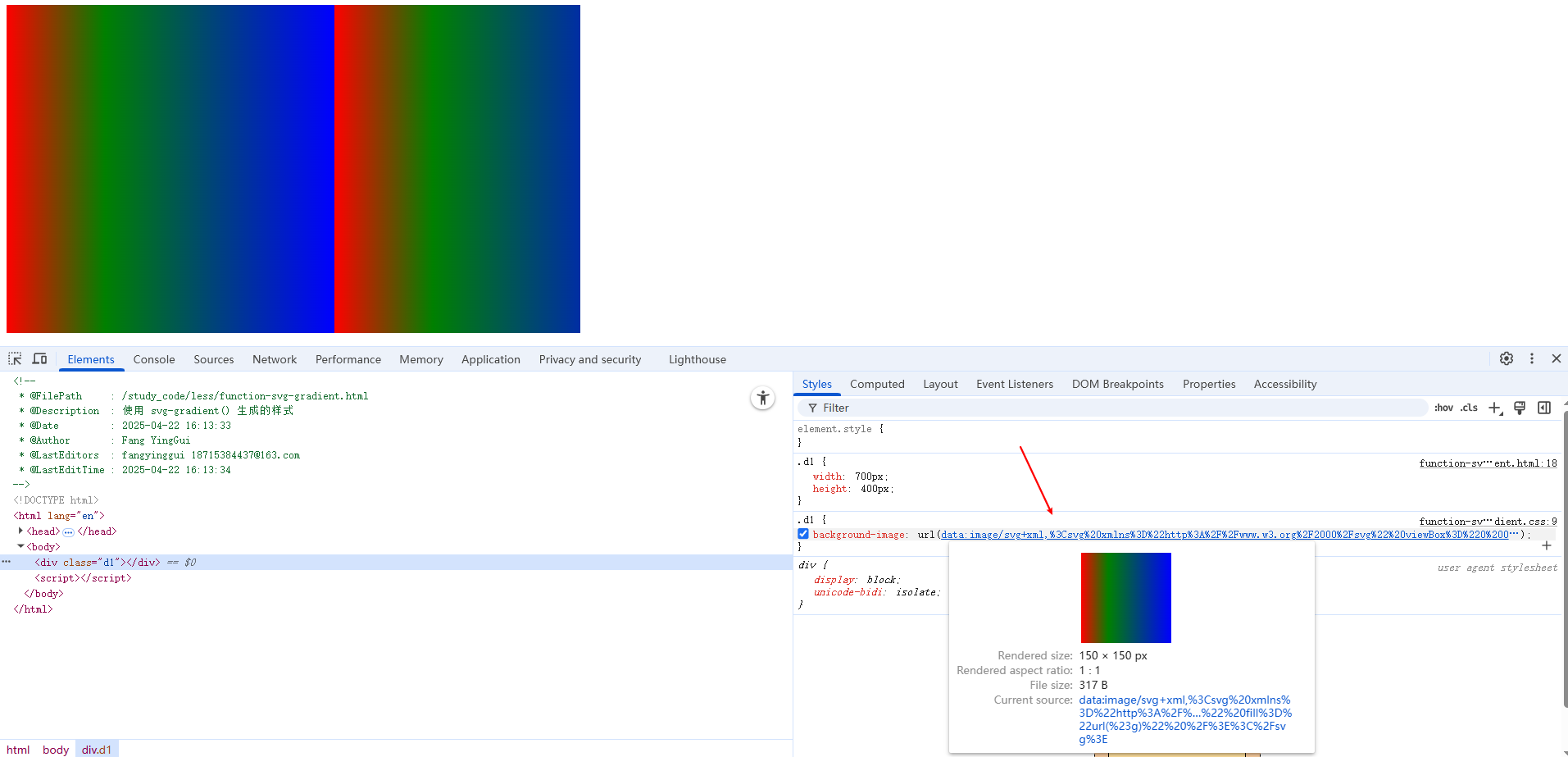
Task: Switch to the Elements tab
Action: (x=90, y=359)
